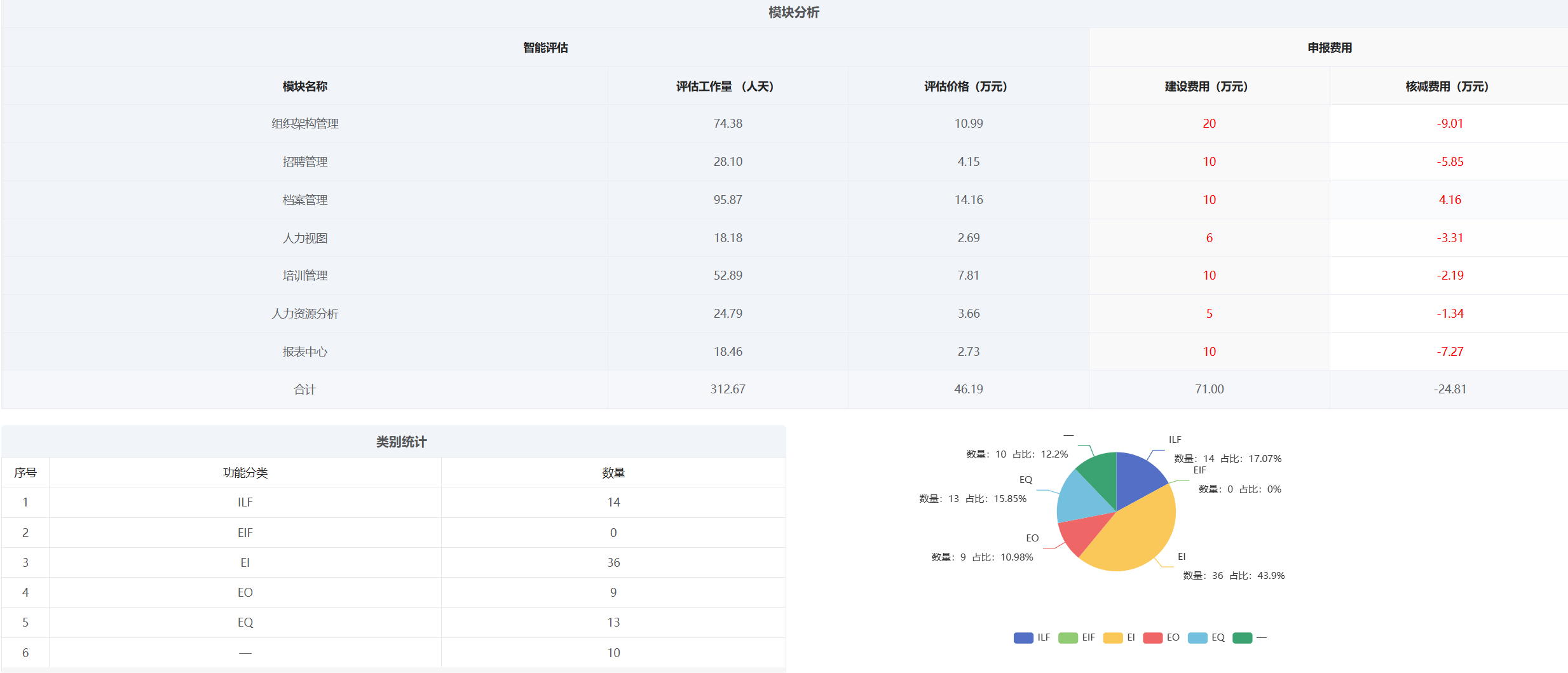The image size is (1568, 673).
Task: Click total workload 312.67
Action: coord(728,390)
